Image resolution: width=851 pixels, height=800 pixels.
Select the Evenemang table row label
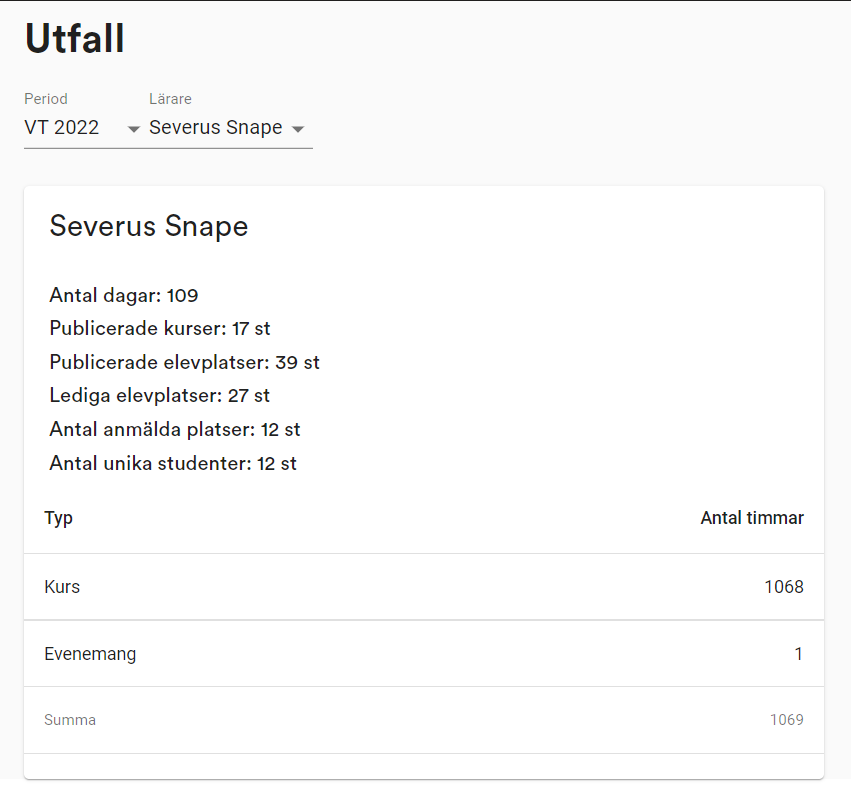(90, 654)
